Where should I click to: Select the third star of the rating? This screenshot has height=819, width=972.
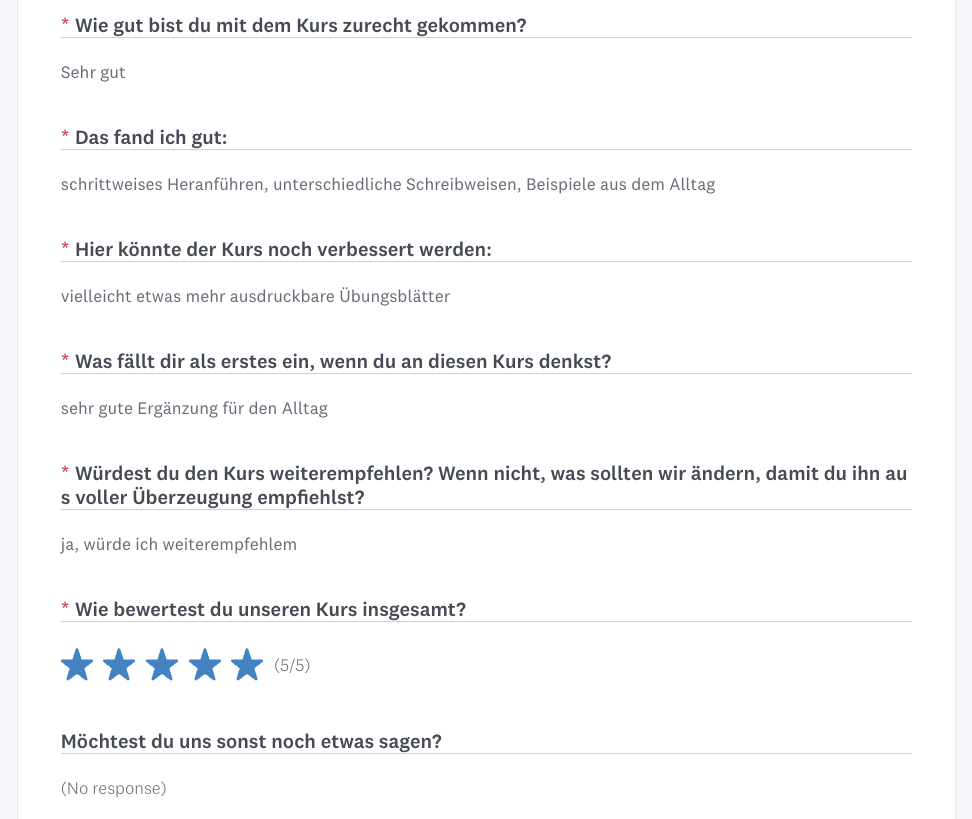point(162,665)
